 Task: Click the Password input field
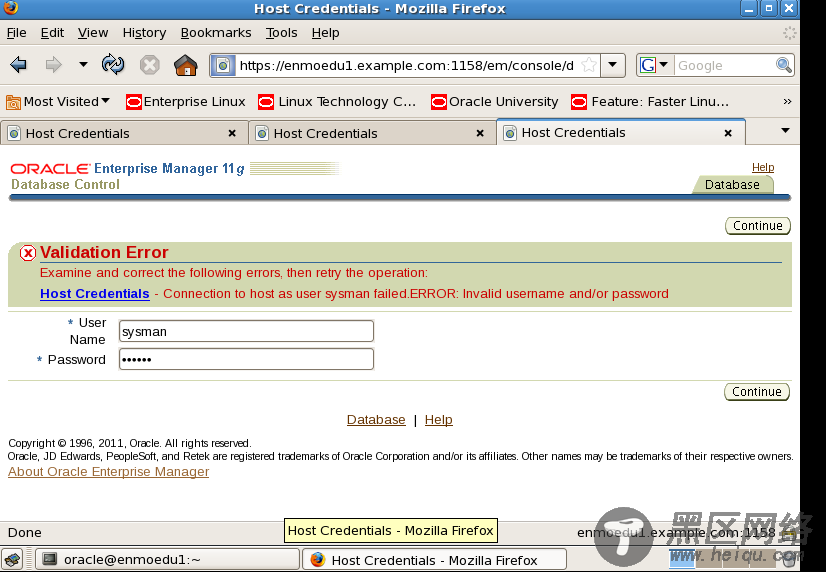(x=246, y=359)
